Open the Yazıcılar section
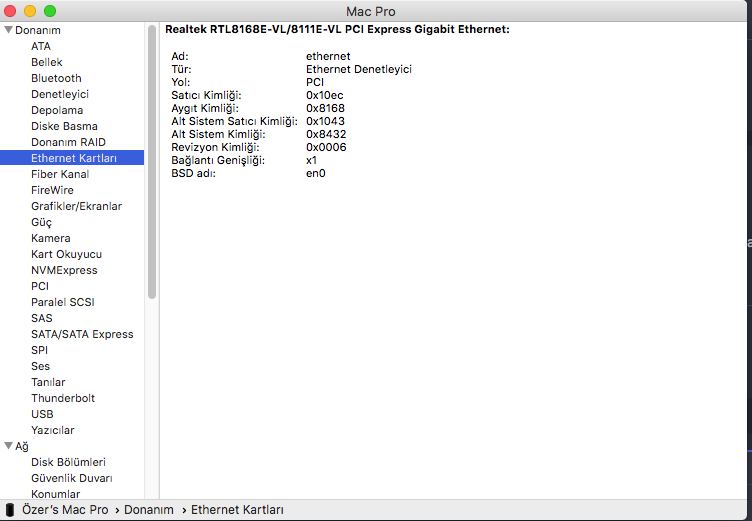This screenshot has height=521, width=752. [53, 430]
